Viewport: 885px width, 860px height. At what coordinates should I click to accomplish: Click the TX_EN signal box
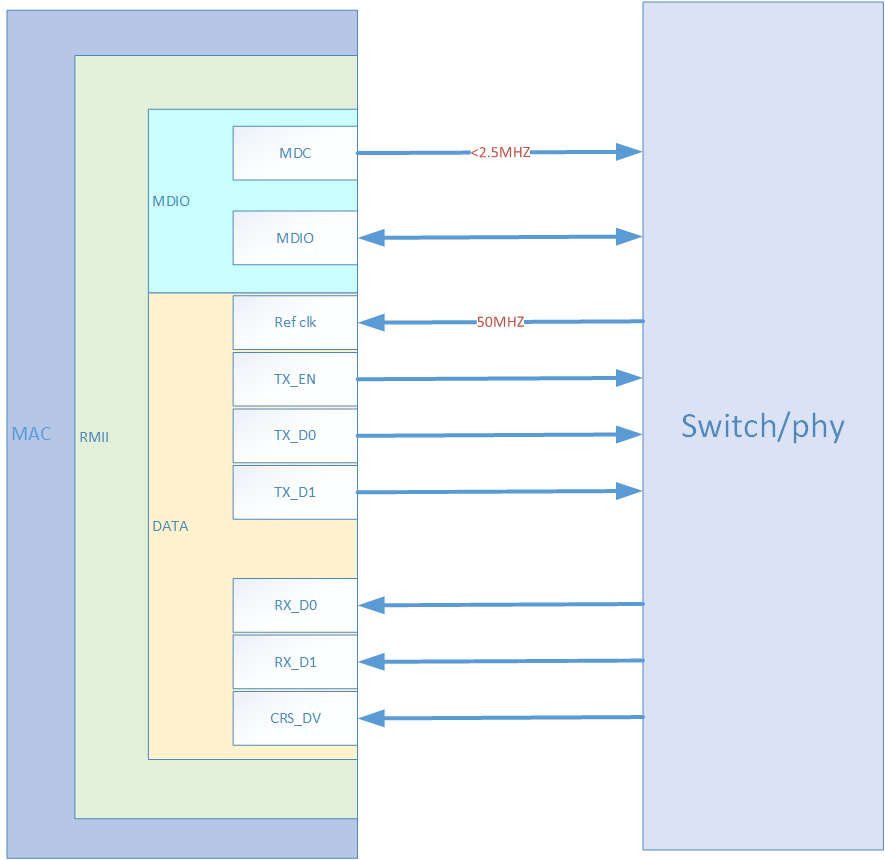coord(295,379)
